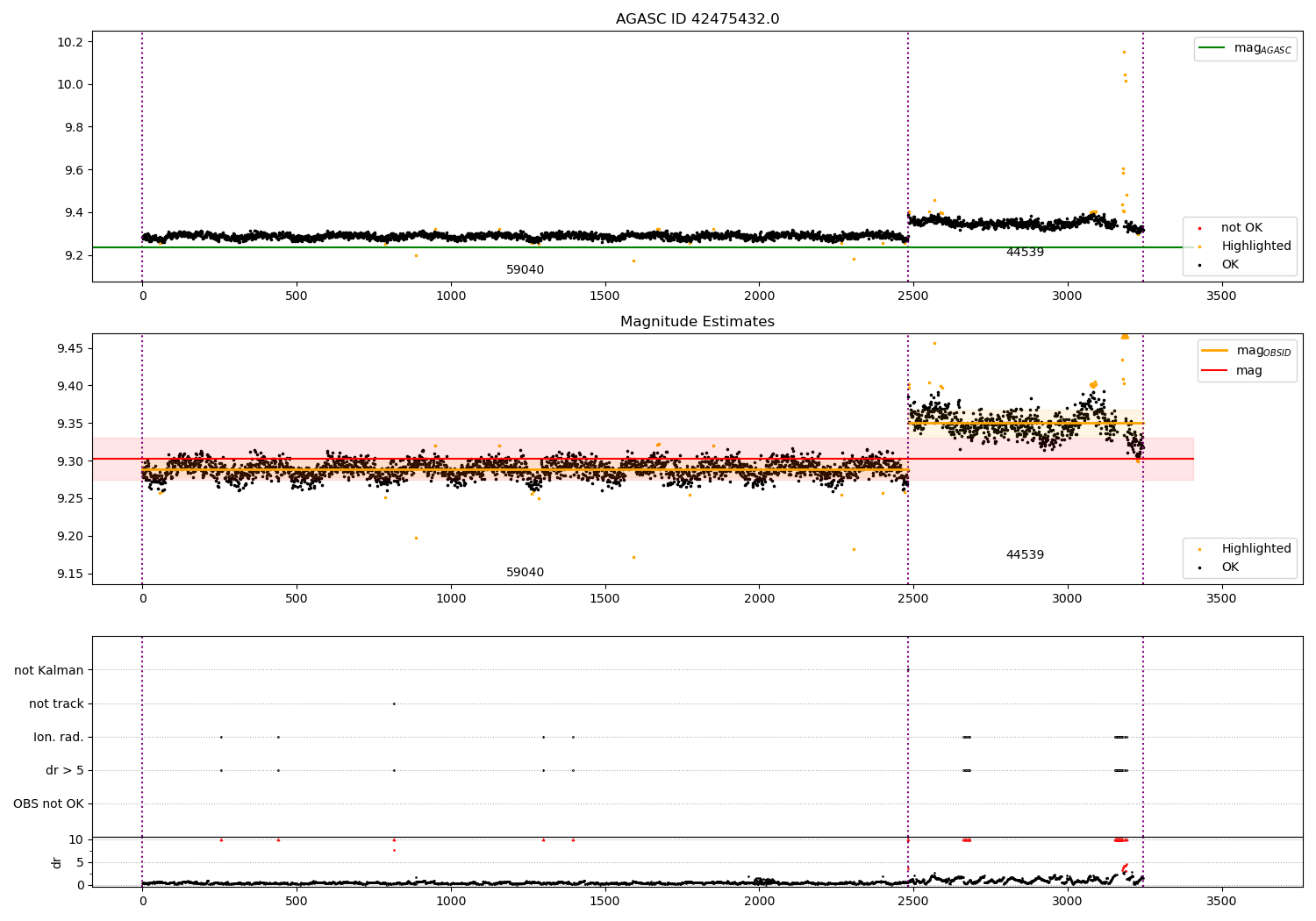Click the lone "not track" marker near x=800
The height and width of the screenshot is (921, 1316).
pyautogui.click(x=394, y=703)
